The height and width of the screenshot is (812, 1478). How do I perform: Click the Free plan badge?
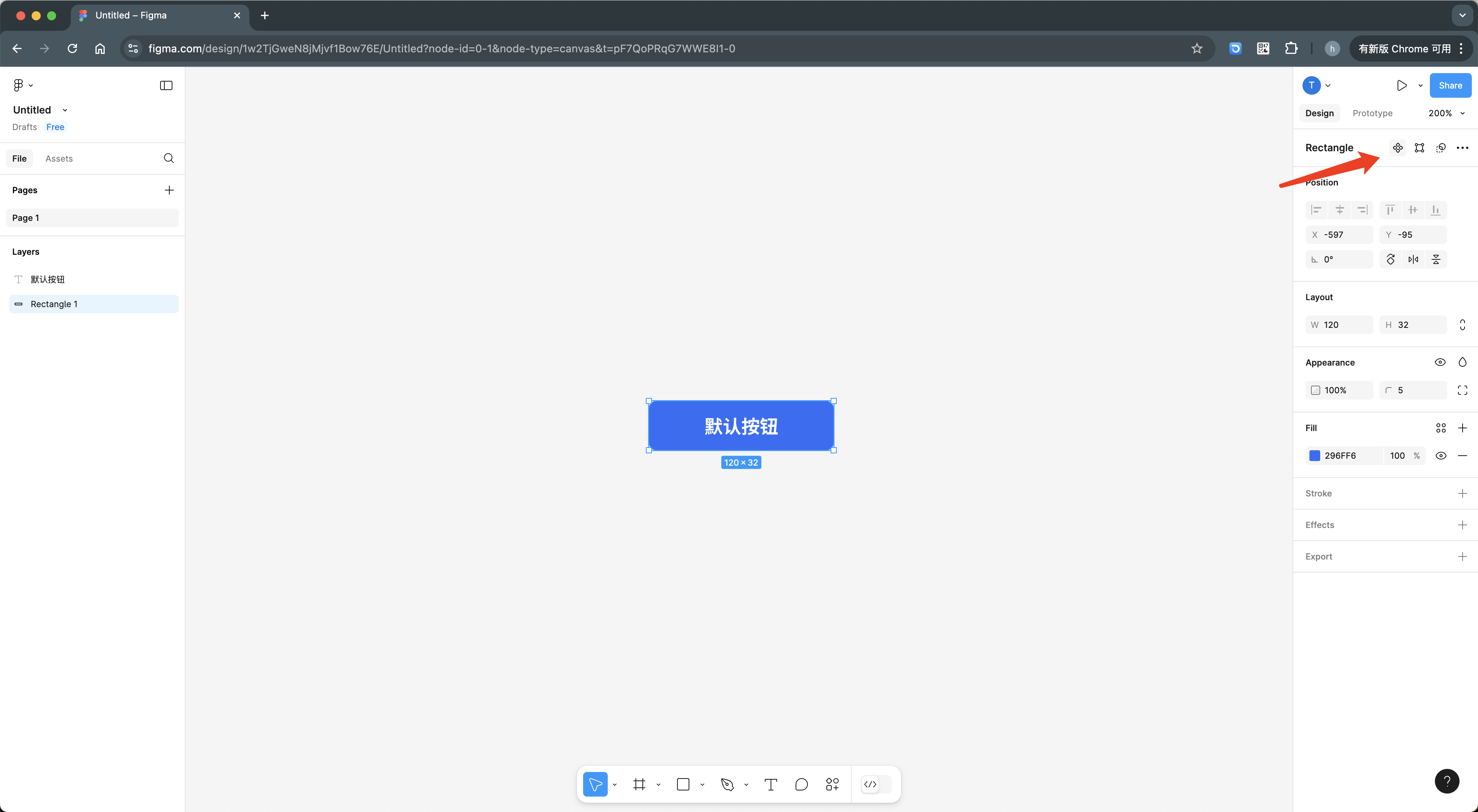pos(55,127)
